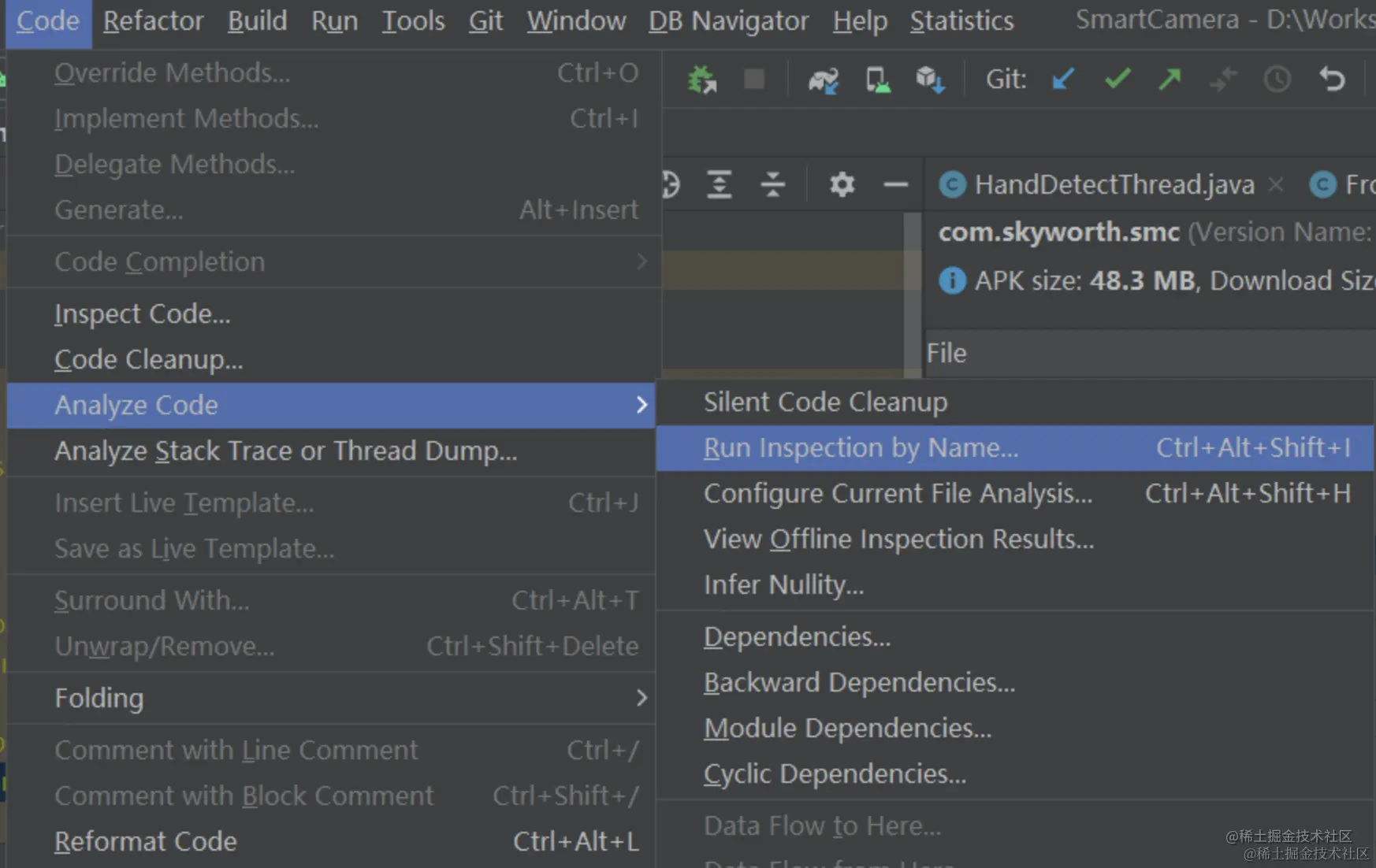Click the Rollback undo arrow icon
Screen dimensions: 1376x868
click(1332, 79)
